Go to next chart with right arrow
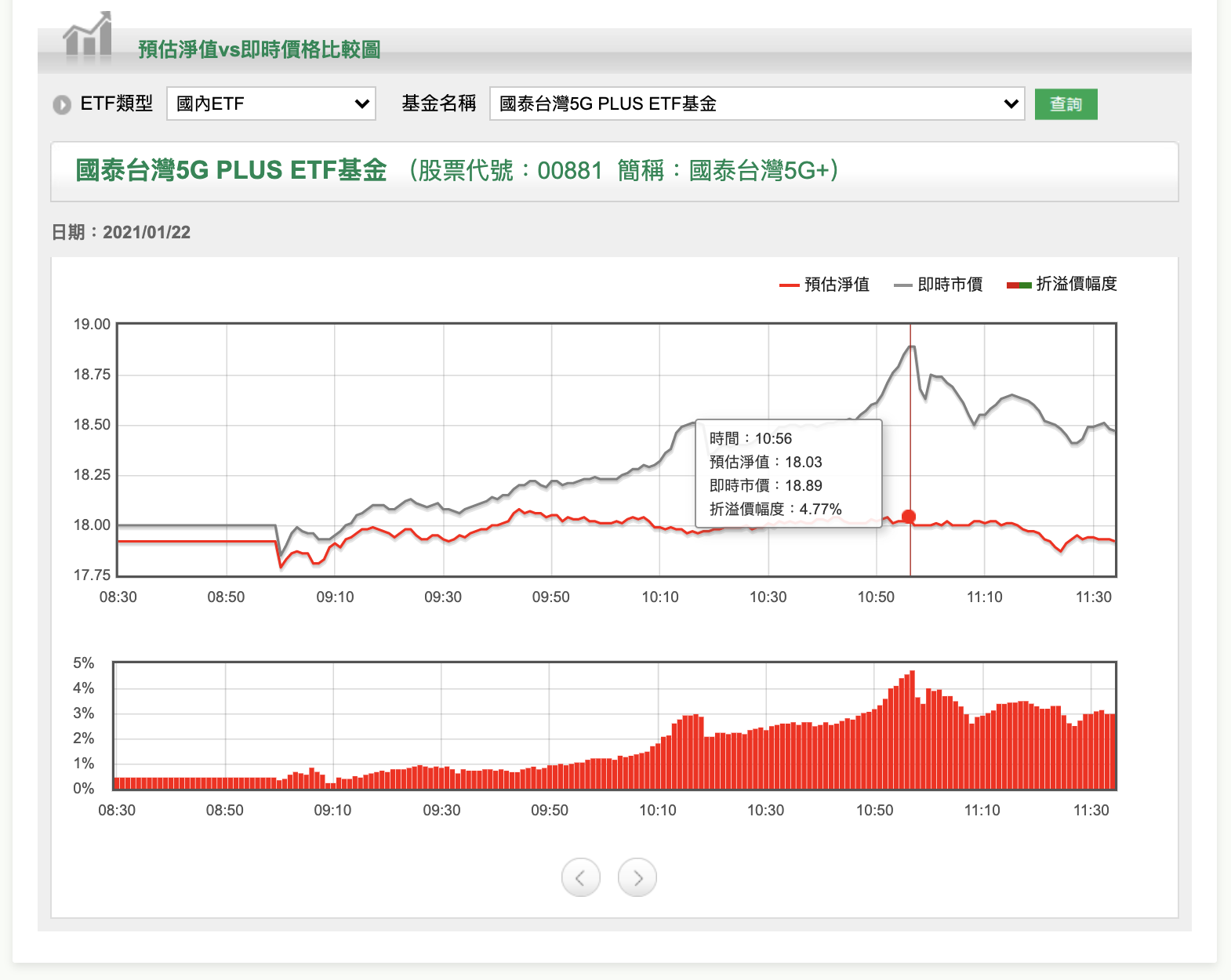The image size is (1231, 980). click(637, 877)
